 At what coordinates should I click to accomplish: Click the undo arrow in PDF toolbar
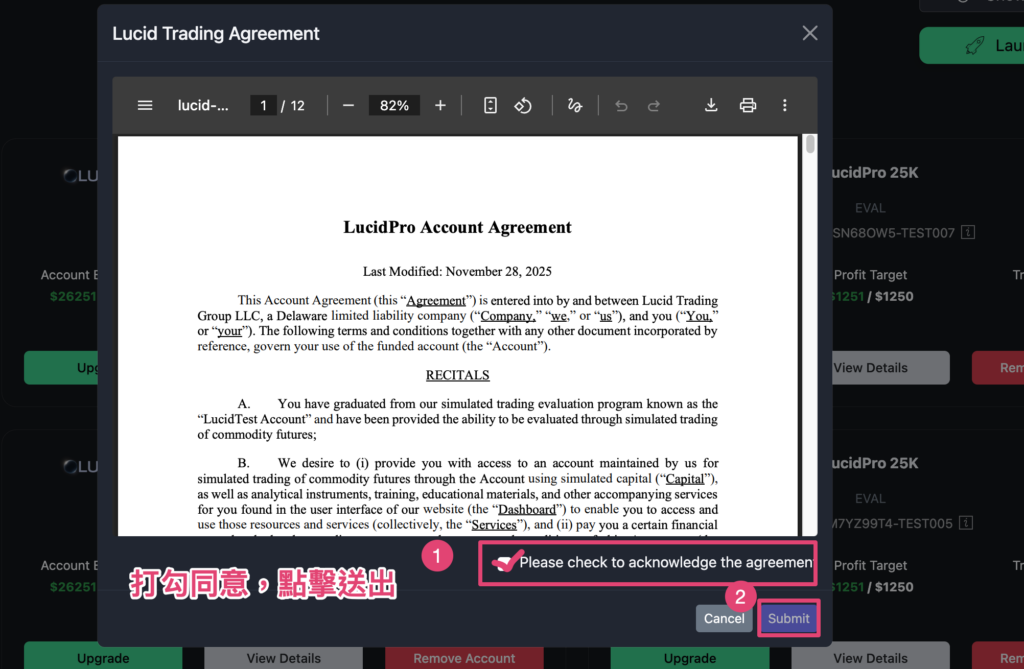[x=621, y=105]
